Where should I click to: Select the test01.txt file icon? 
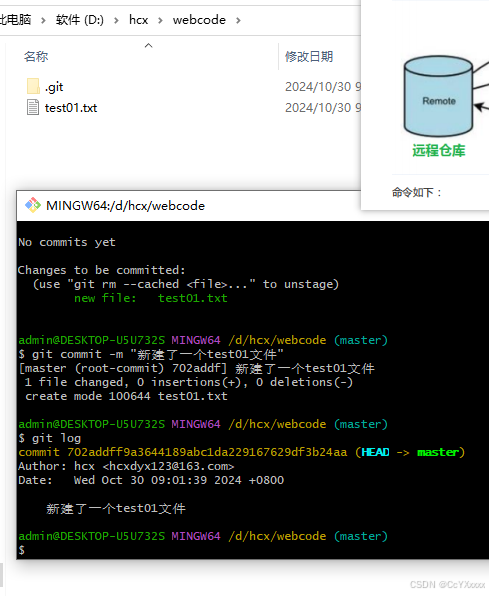click(x=33, y=107)
